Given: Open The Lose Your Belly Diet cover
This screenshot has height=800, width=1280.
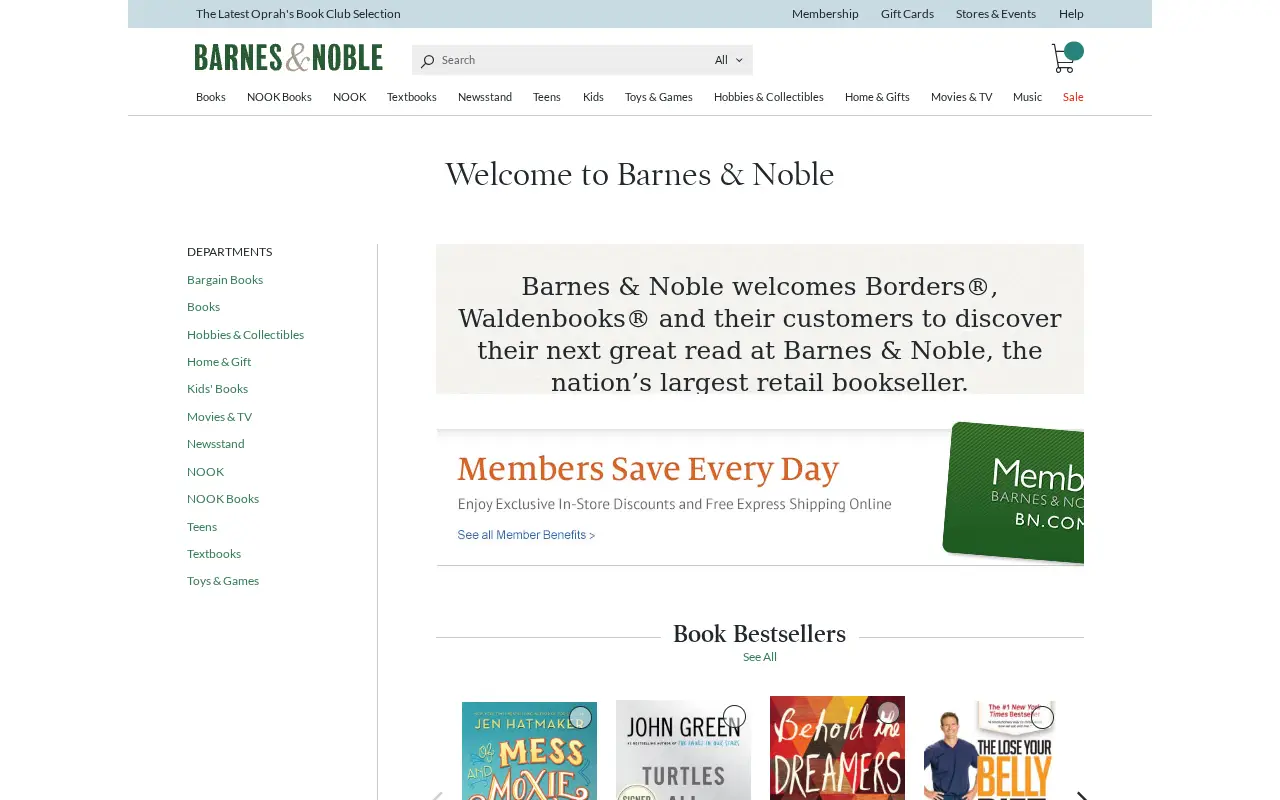Looking at the screenshot, I should tap(989, 750).
